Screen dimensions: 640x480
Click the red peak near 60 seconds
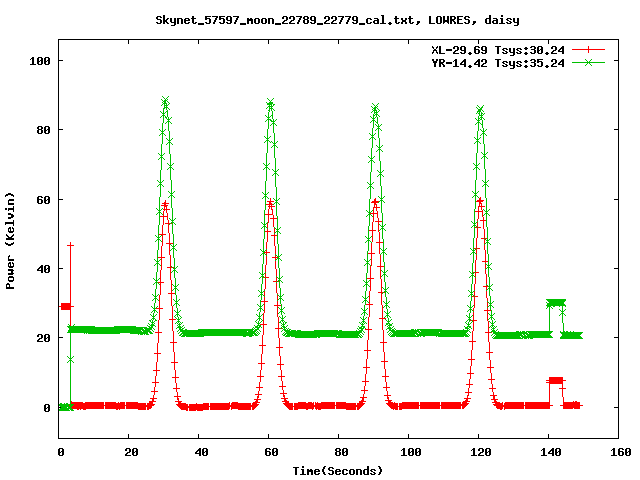tap(270, 202)
